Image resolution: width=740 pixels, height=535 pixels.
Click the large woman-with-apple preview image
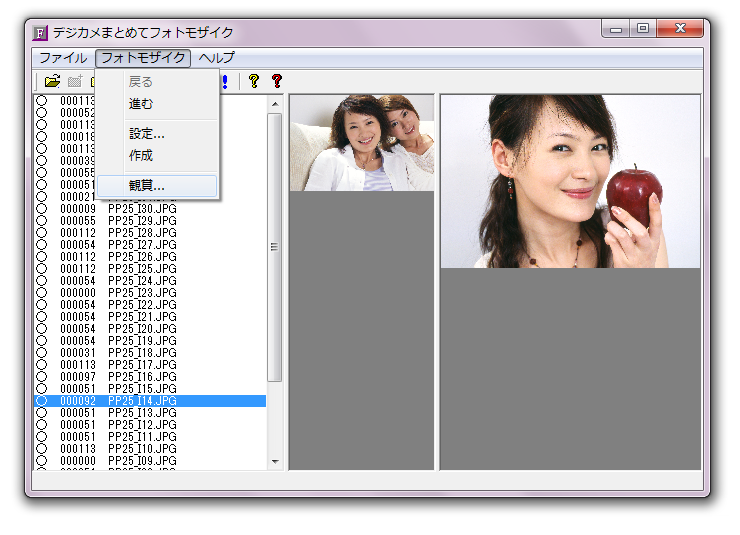[x=571, y=182]
